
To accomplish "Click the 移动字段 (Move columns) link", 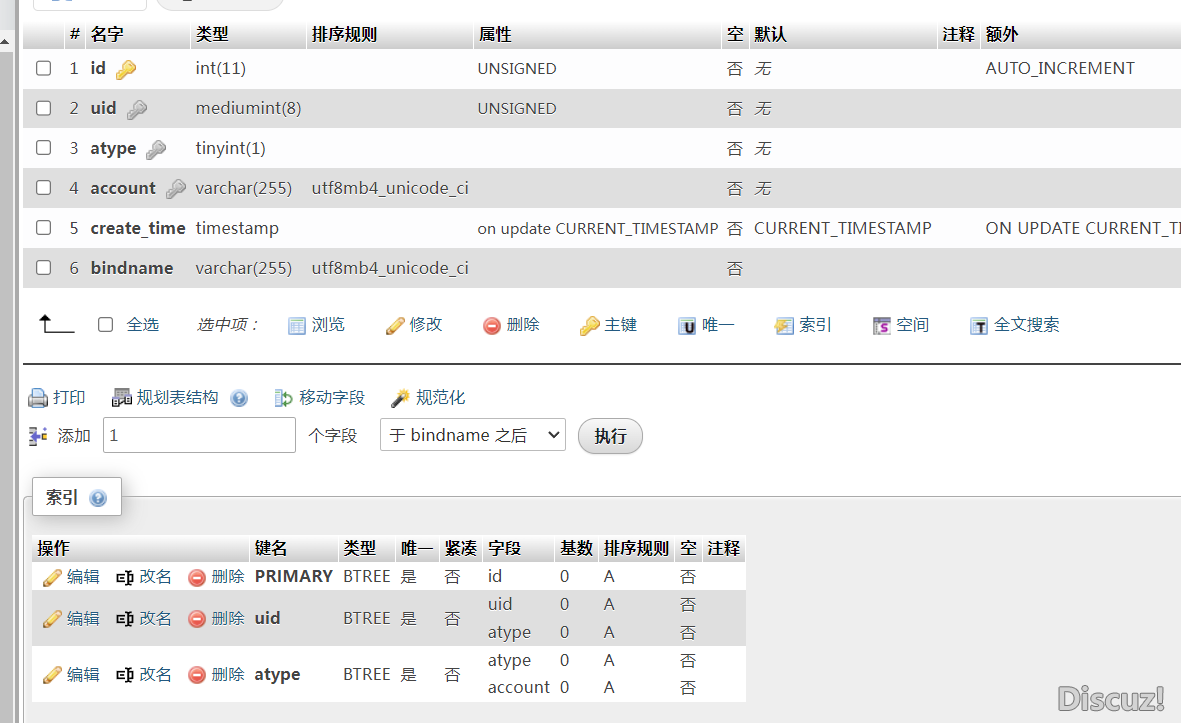I will coord(331,398).
